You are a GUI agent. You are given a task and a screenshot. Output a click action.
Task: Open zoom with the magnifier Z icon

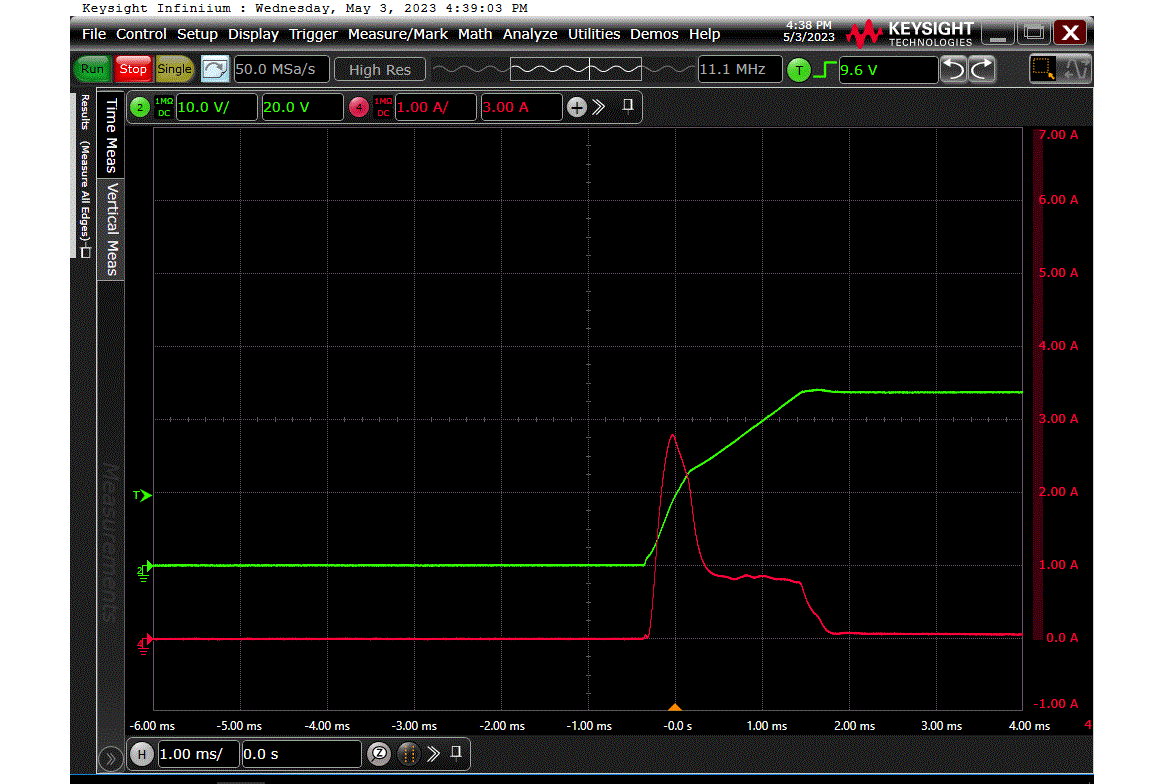coord(379,753)
